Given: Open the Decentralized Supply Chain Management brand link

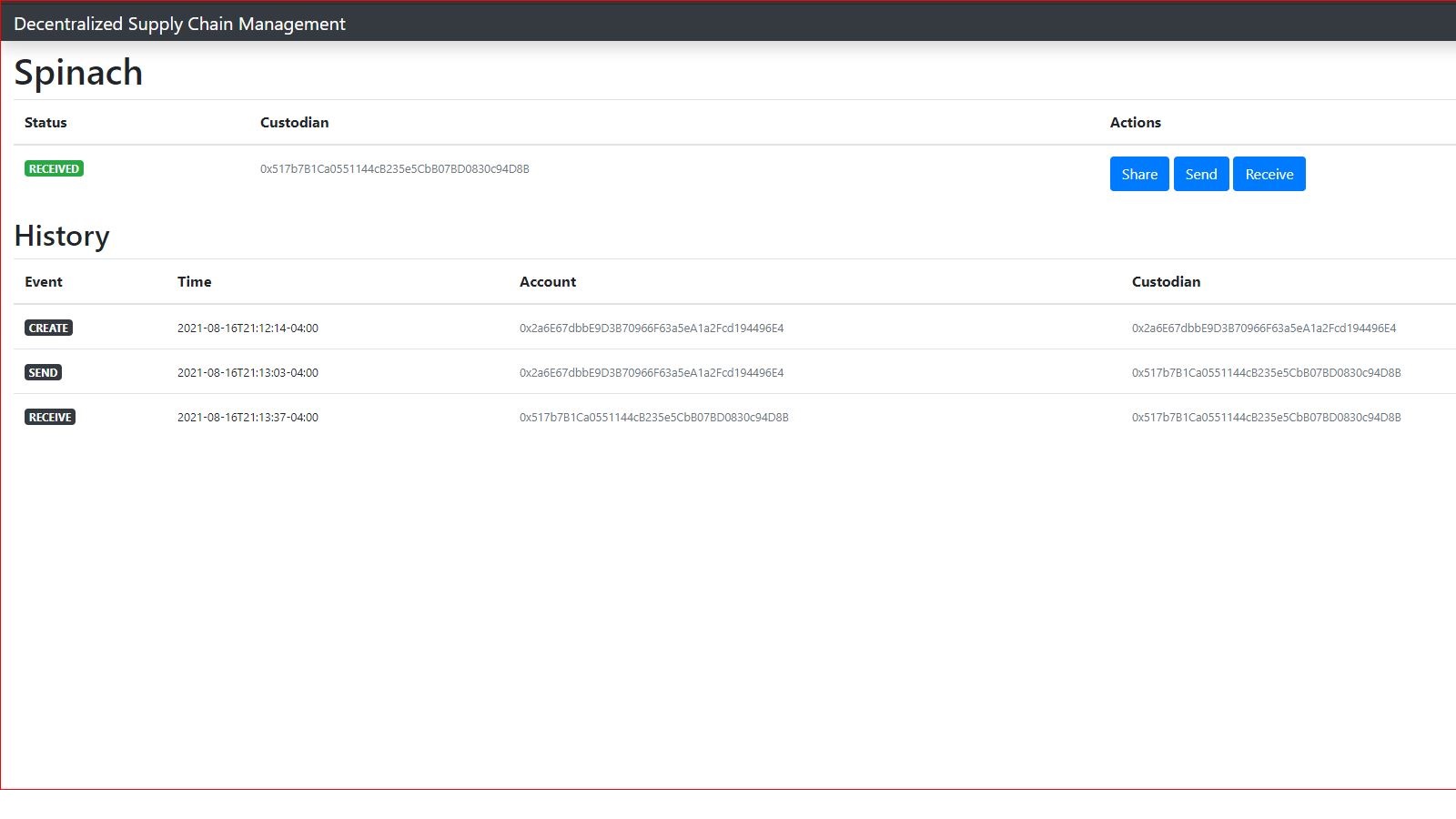Looking at the screenshot, I should (179, 24).
